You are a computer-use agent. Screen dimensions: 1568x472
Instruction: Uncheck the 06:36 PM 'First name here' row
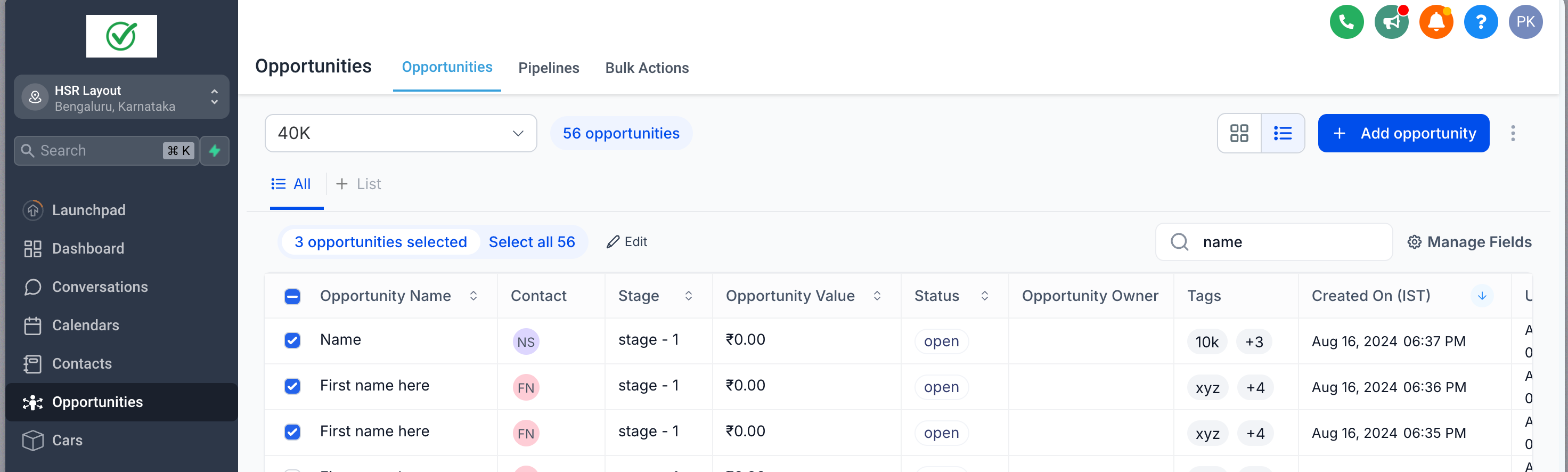click(292, 386)
